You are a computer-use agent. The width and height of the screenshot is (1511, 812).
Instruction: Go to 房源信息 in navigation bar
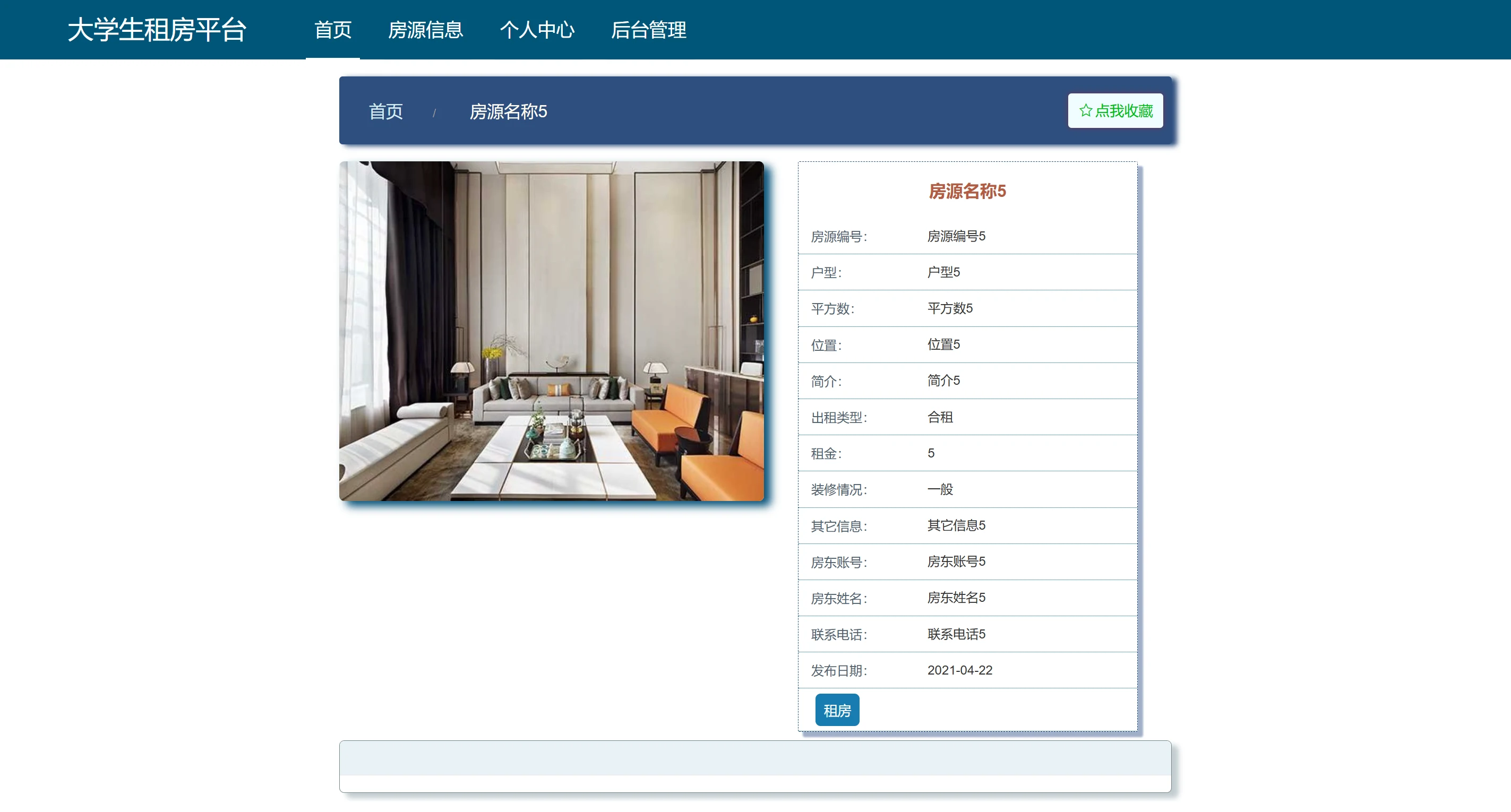click(x=425, y=30)
